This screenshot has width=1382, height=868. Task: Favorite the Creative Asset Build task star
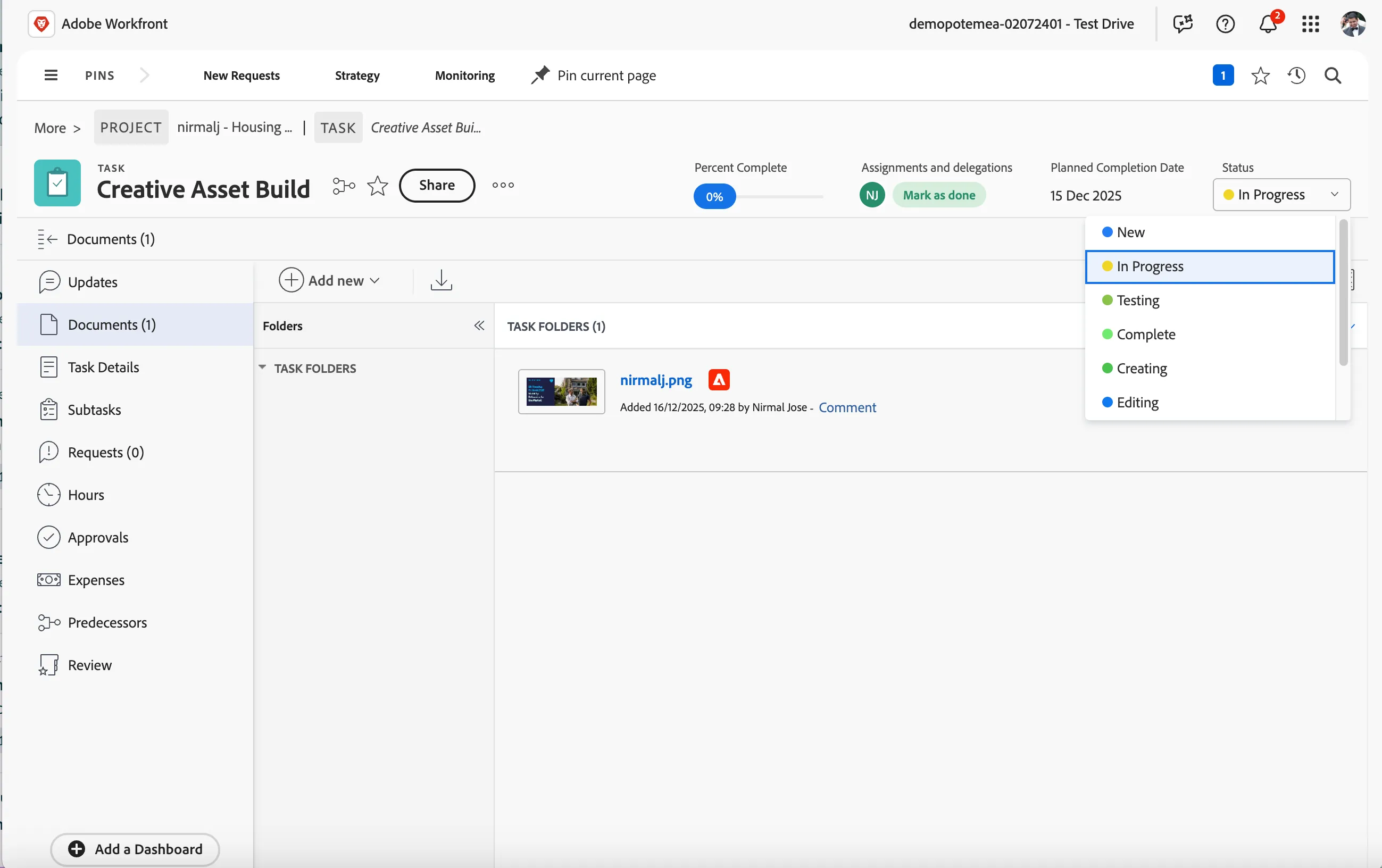(378, 186)
